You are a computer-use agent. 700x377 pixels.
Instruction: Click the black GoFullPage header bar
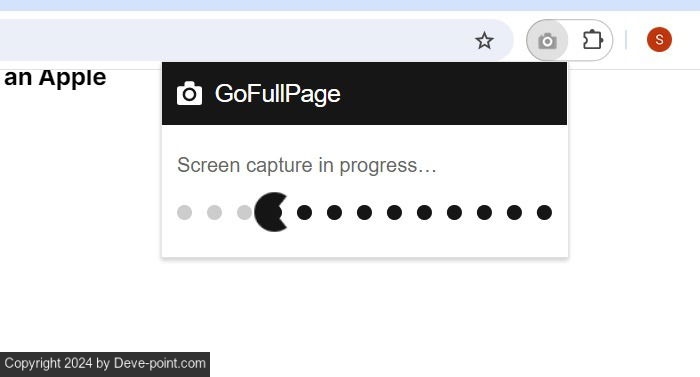click(364, 93)
